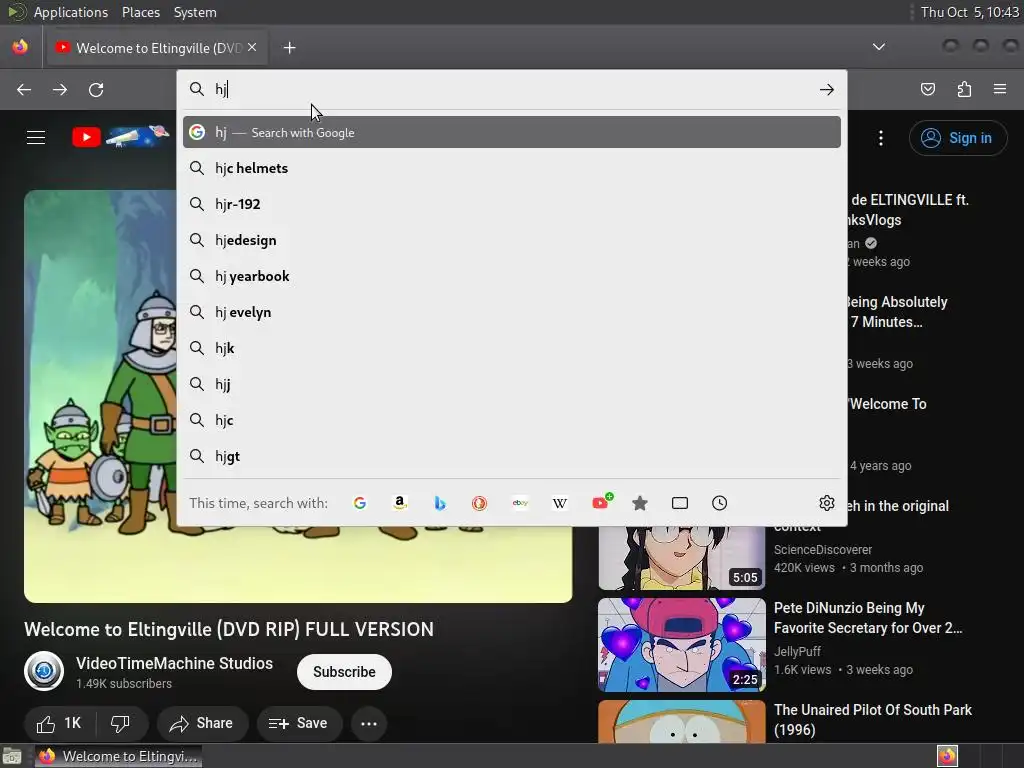Search open tabs using the tabs icon
Image resolution: width=1024 pixels, height=768 pixels.
[680, 503]
